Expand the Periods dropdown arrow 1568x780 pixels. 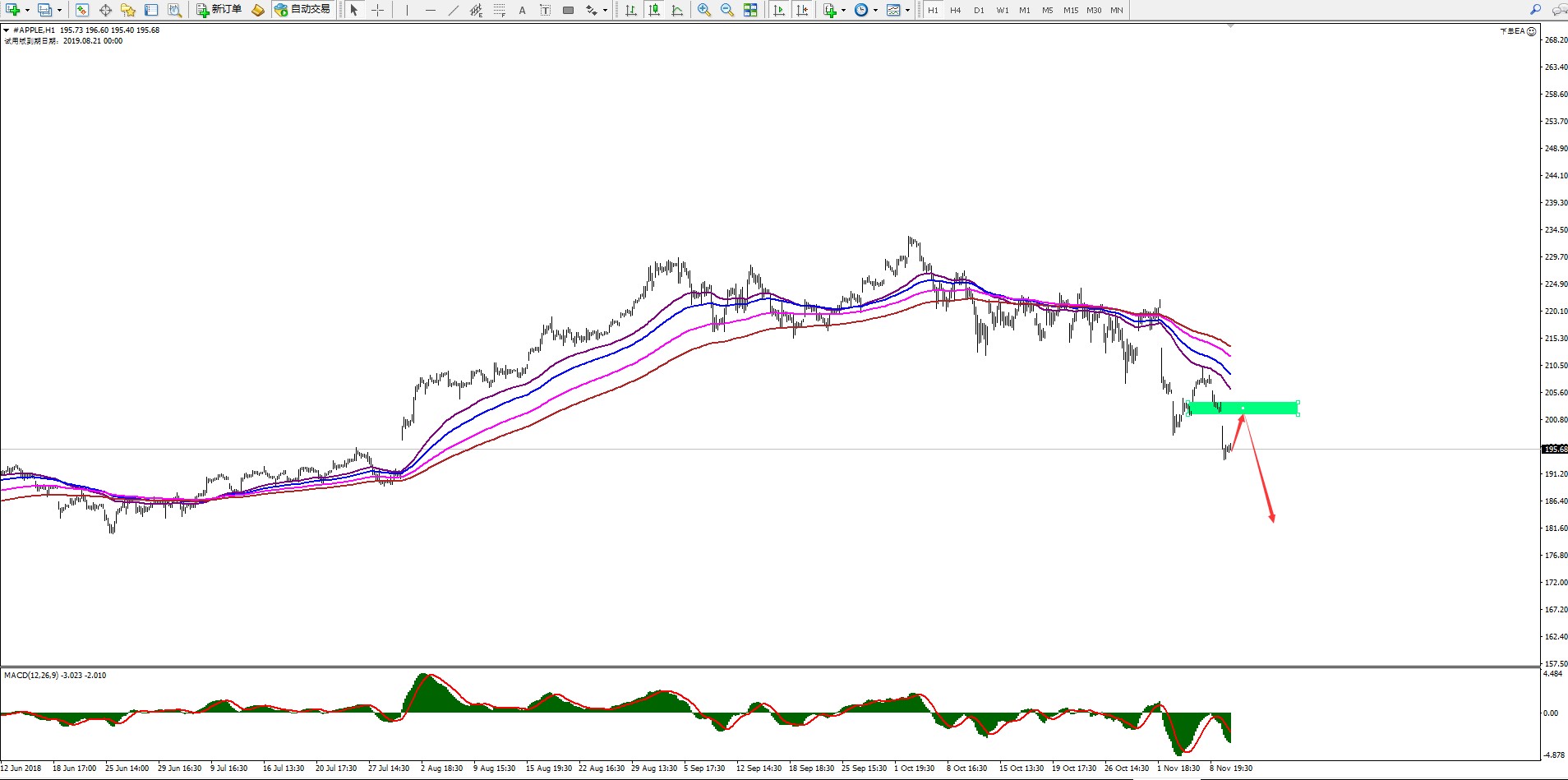[x=875, y=11]
